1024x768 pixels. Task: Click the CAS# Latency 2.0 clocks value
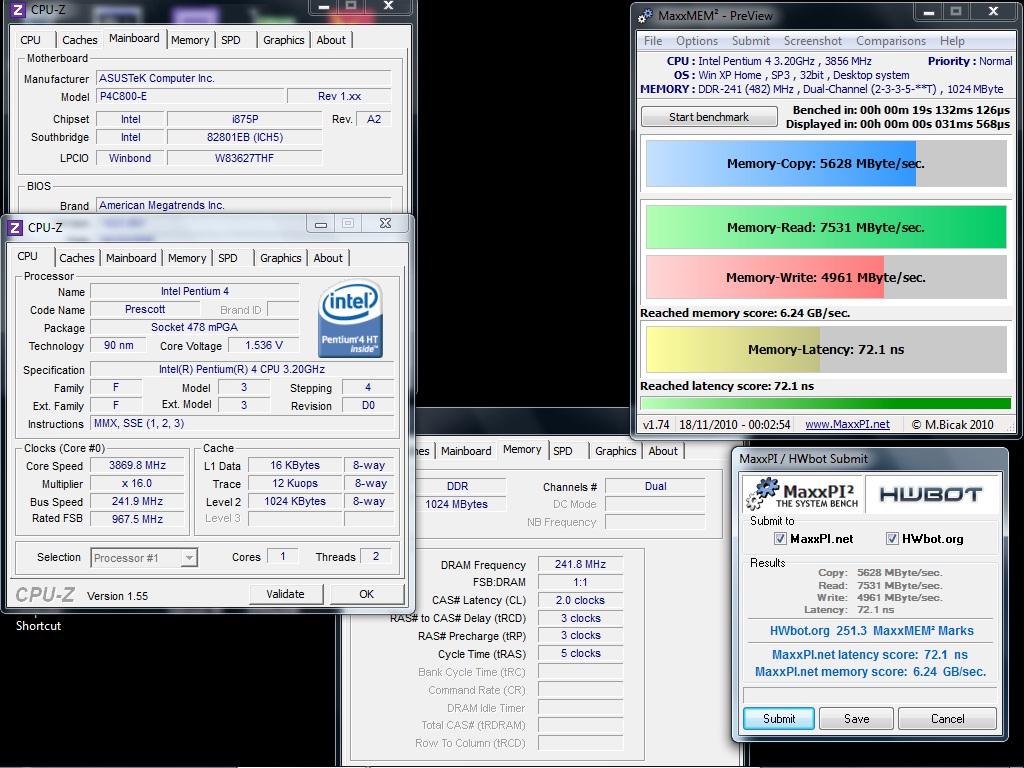click(580, 600)
